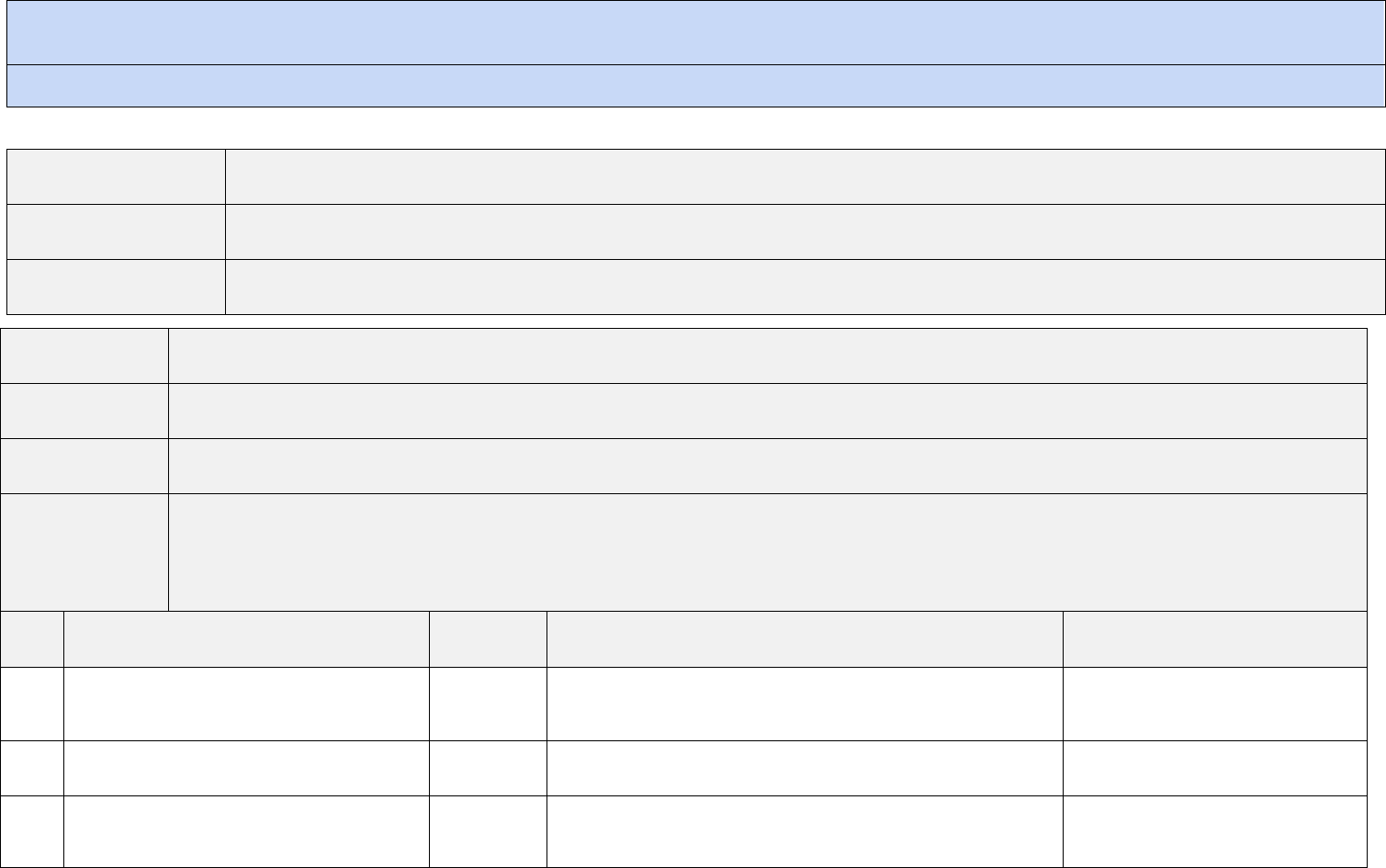1386x868 pixels.
Task: Select second wide gray field in upper table
Action: tap(805, 231)
